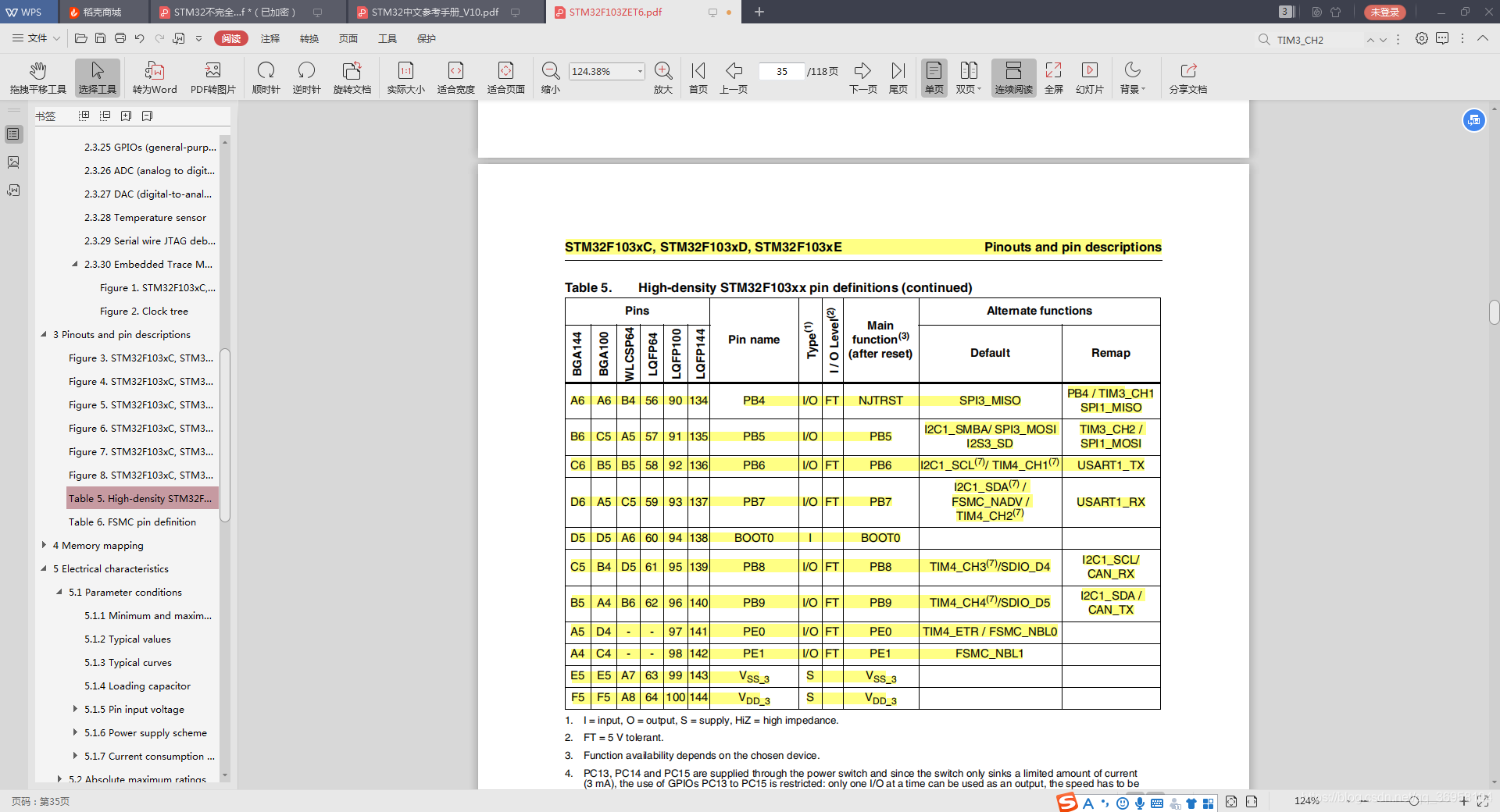Image resolution: width=1500 pixels, height=812 pixels.
Task: Open the settings gear in the top bar
Action: pos(1422,38)
